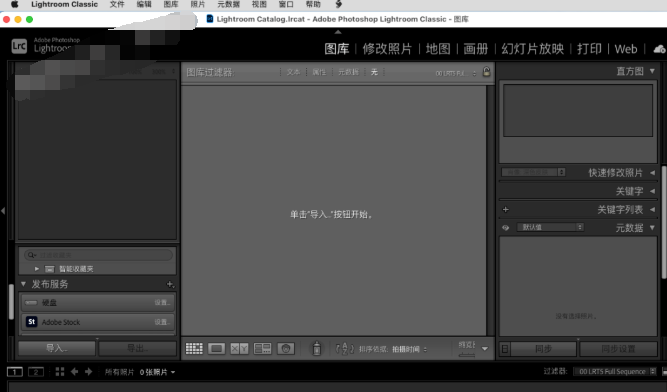Screen dimensions: 667x392
Task: Toggle the A-Z sort direction icon
Action: 345,349
